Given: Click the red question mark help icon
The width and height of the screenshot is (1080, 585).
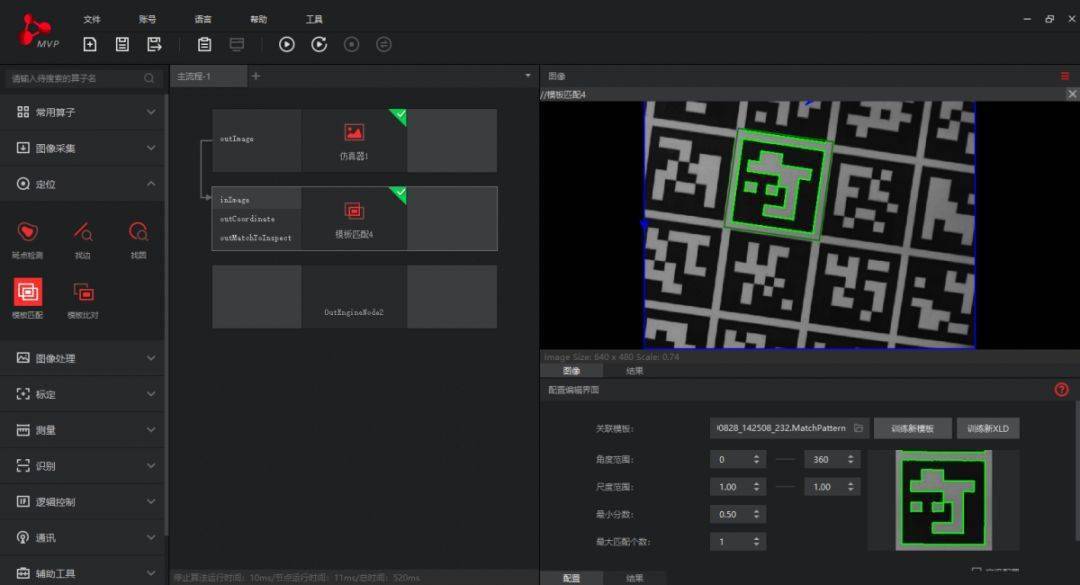Looking at the screenshot, I should (x=1061, y=390).
